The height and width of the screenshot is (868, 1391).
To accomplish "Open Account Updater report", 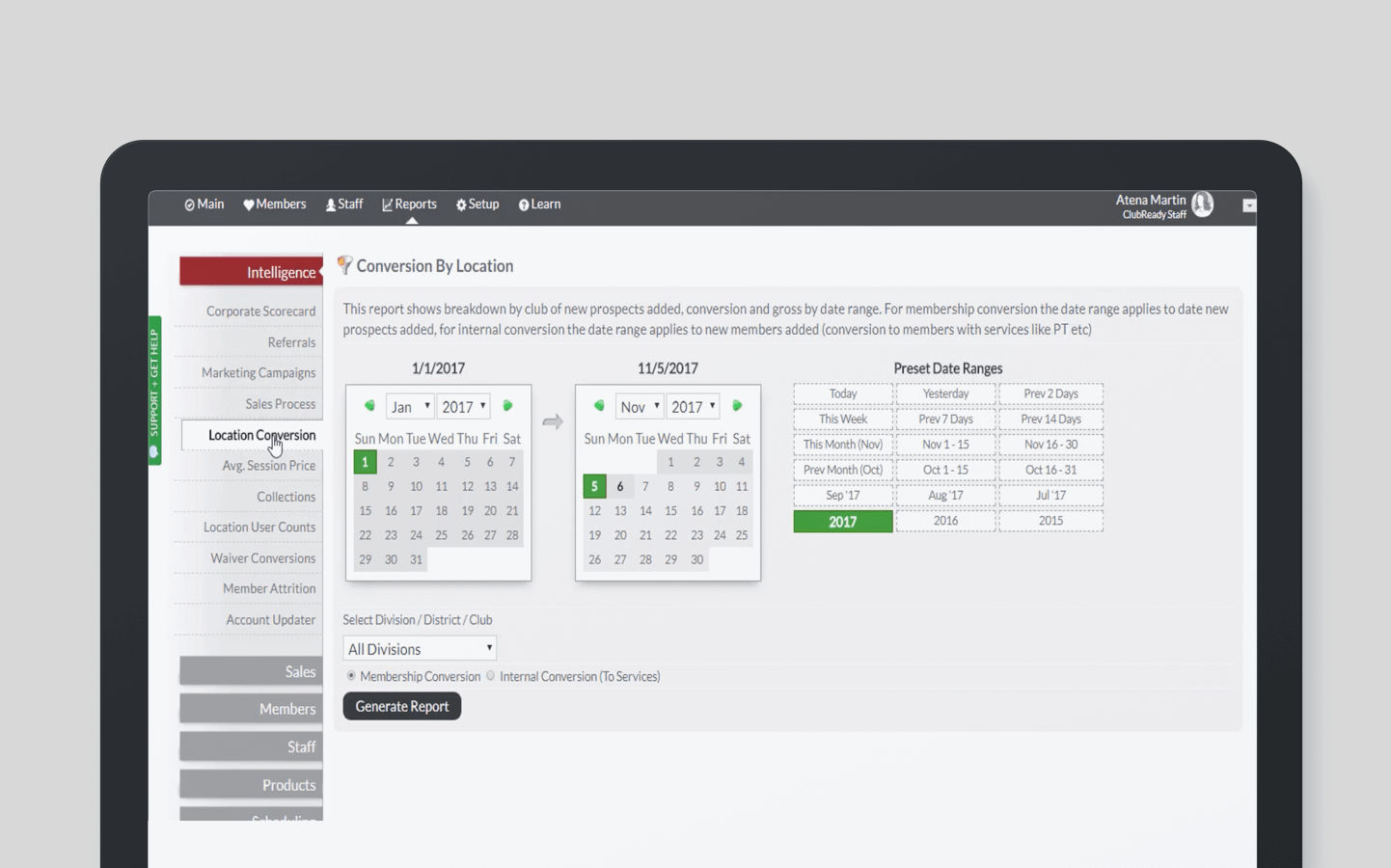I will (x=270, y=620).
